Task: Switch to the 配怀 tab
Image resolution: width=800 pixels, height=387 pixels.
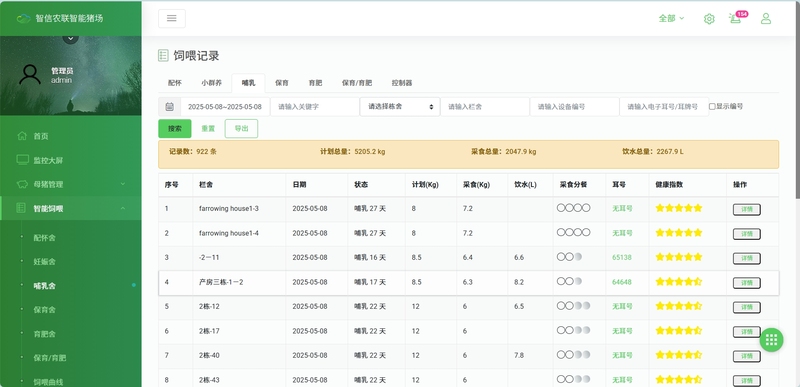Action: pyautogui.click(x=174, y=83)
